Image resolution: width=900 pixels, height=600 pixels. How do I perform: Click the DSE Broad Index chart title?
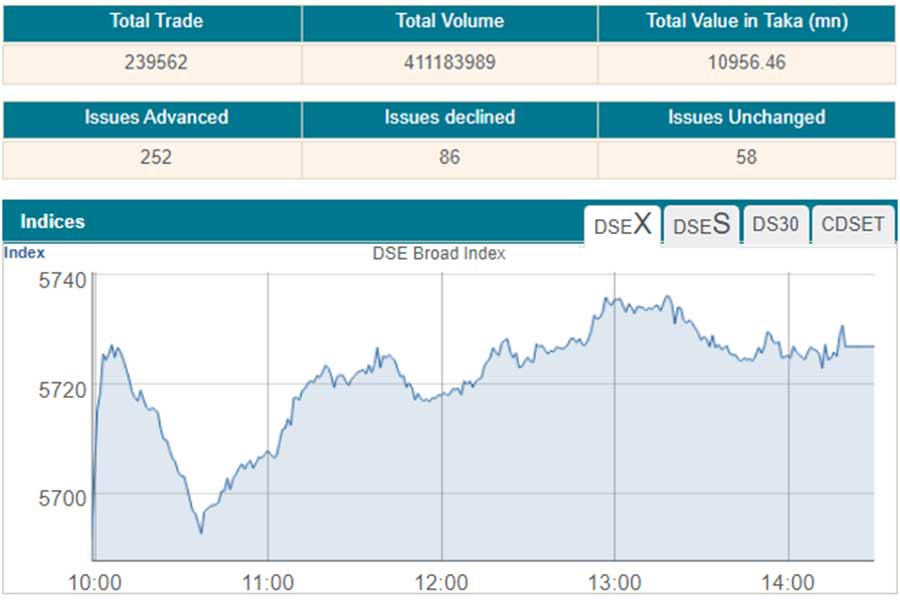point(439,254)
